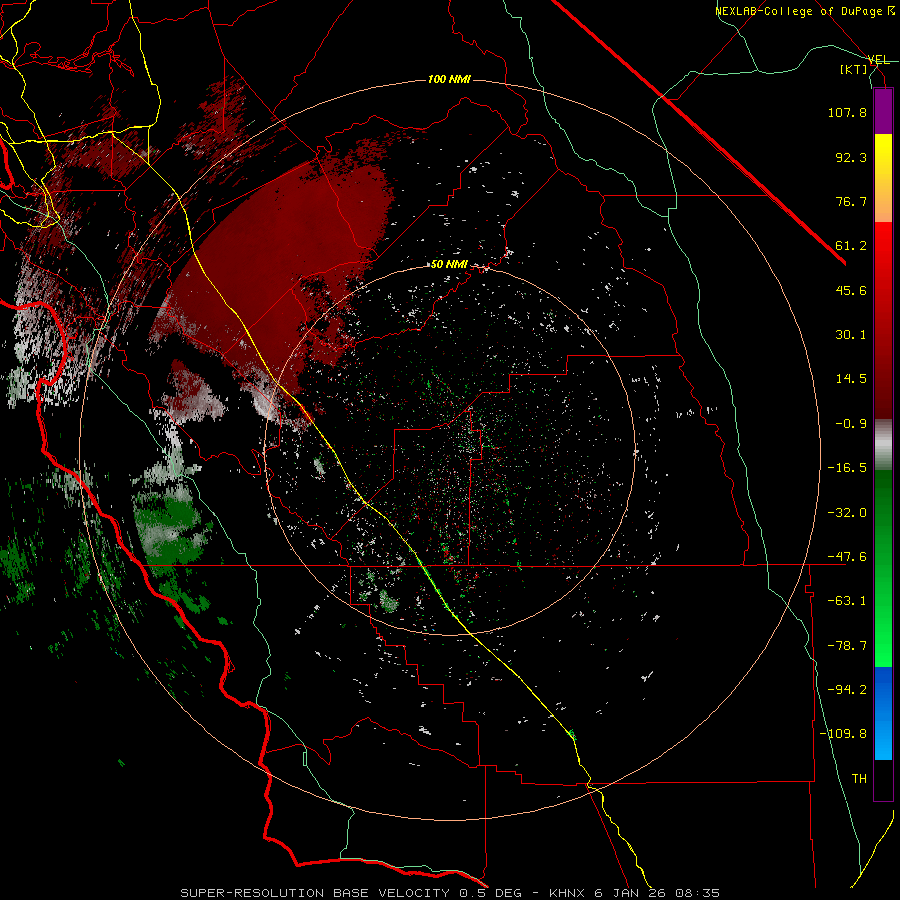Click the 92.3 velocity scale value

coord(851,157)
